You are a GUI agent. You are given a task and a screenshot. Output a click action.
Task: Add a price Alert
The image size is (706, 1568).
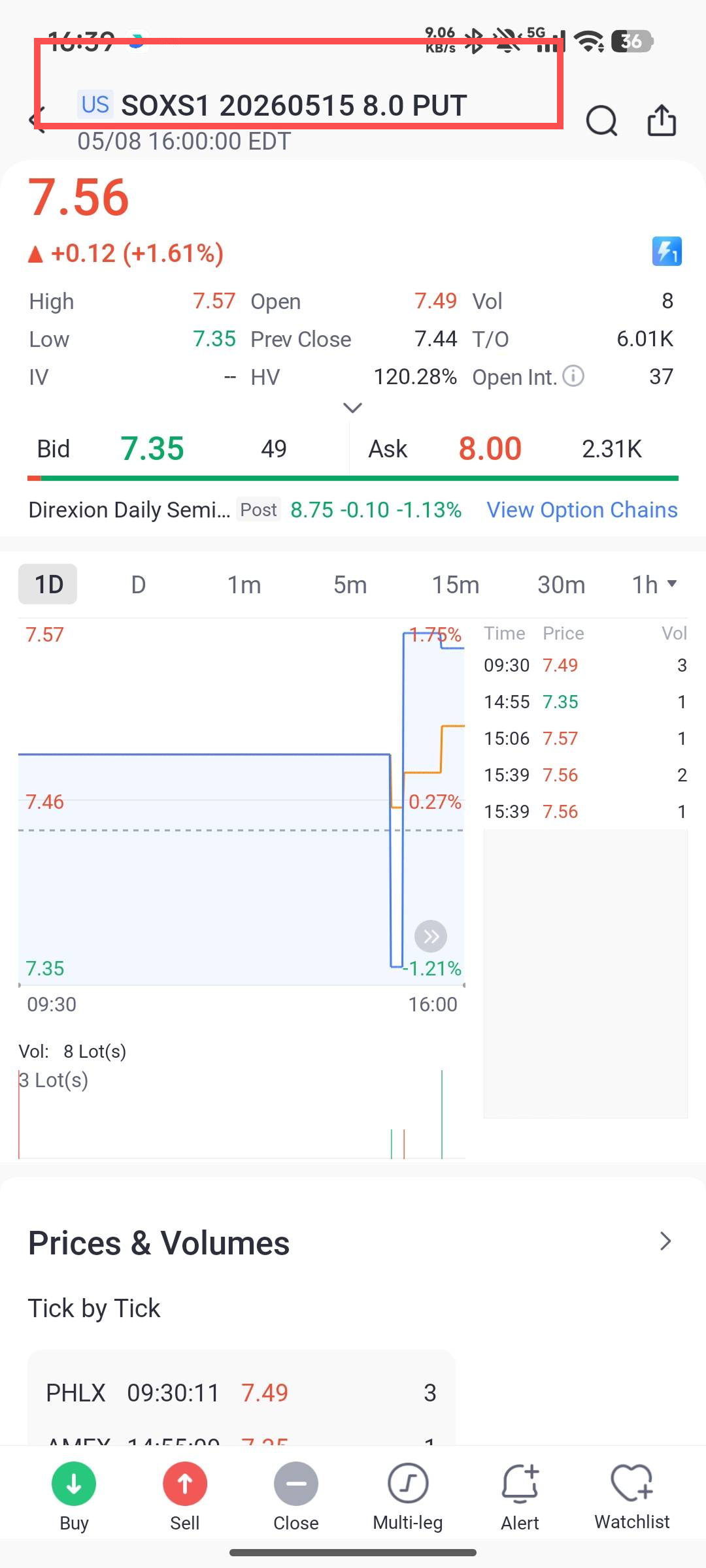point(520,1483)
